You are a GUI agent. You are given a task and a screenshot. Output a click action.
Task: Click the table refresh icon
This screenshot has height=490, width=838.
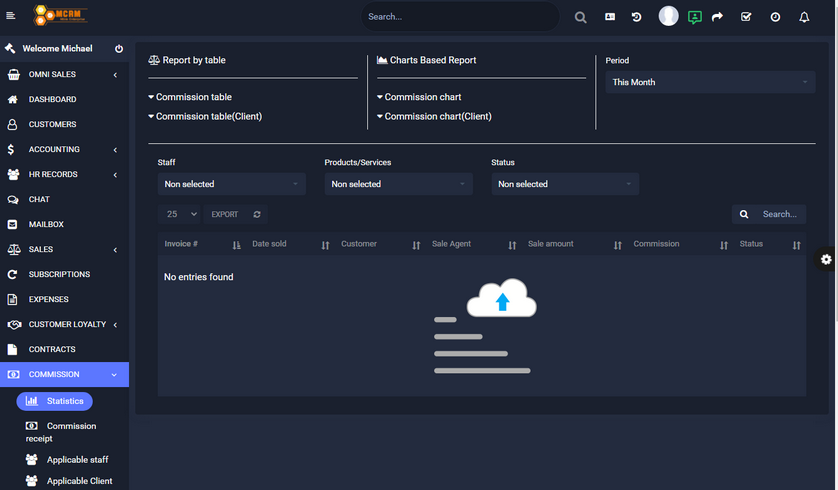click(x=257, y=214)
